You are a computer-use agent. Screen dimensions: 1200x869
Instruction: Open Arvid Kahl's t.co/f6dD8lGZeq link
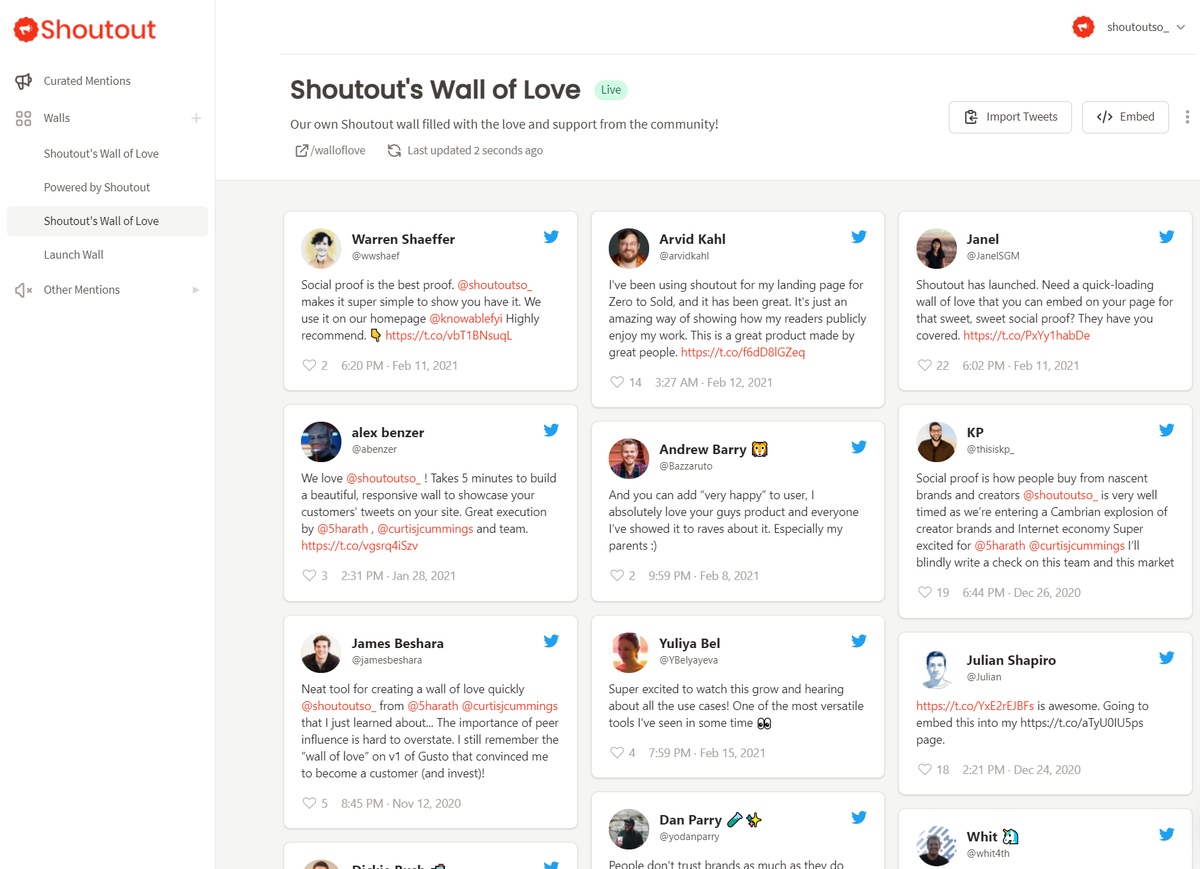click(x=743, y=353)
